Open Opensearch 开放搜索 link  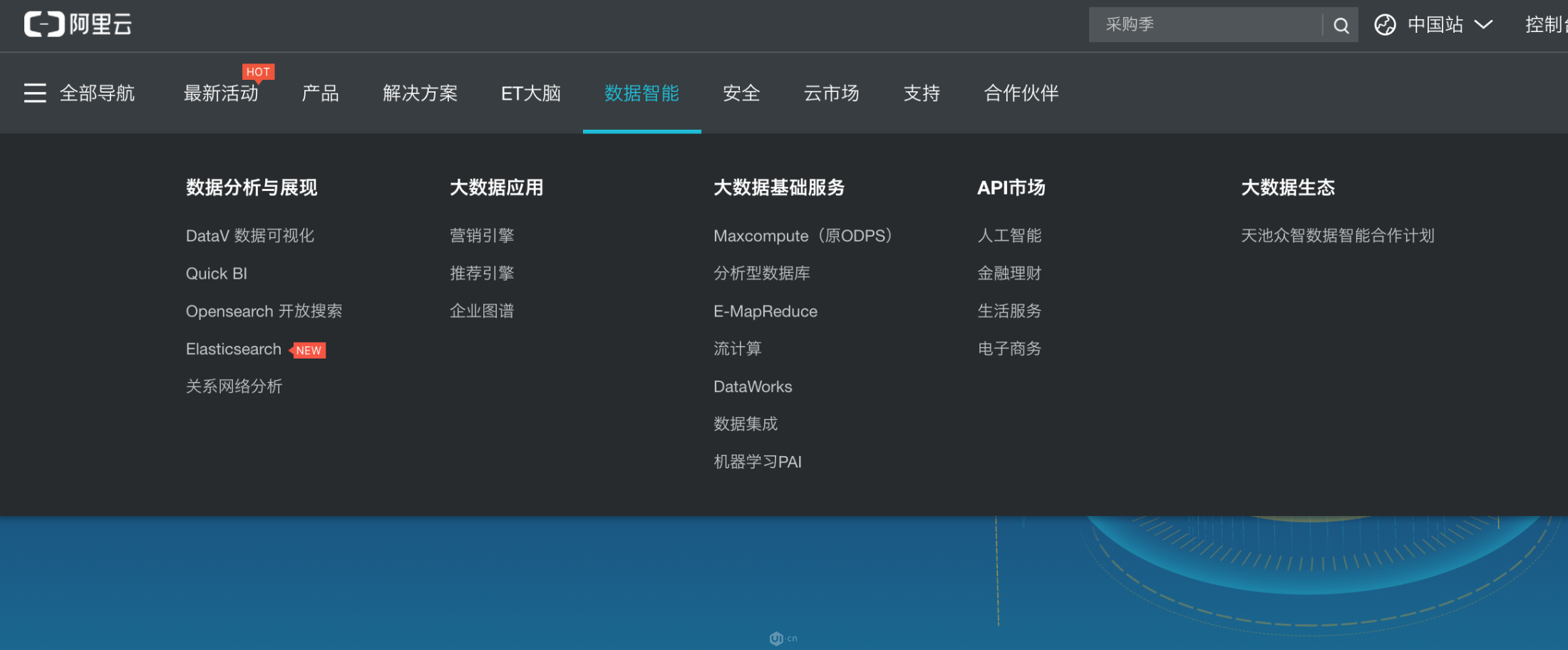coord(264,311)
